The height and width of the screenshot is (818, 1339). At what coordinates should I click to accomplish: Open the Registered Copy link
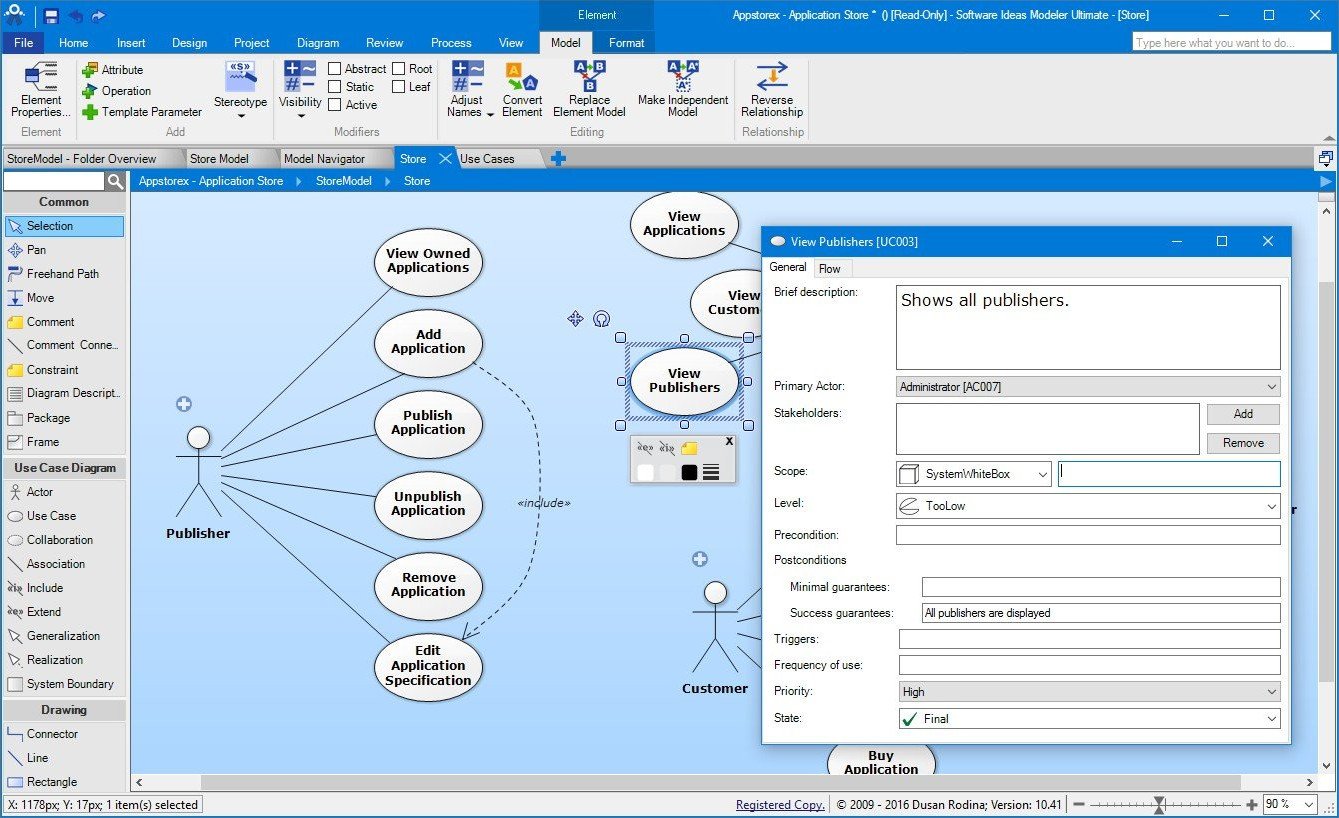[780, 804]
